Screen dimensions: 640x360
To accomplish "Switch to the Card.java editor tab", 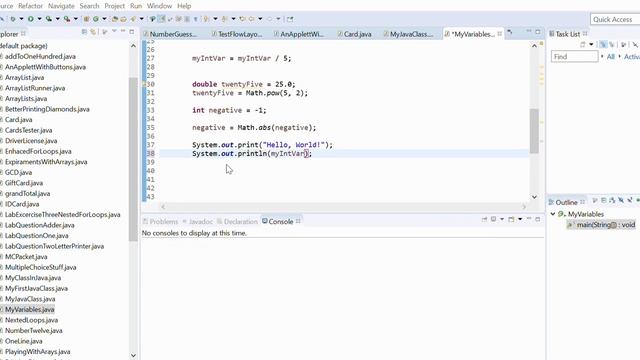I will pos(357,34).
